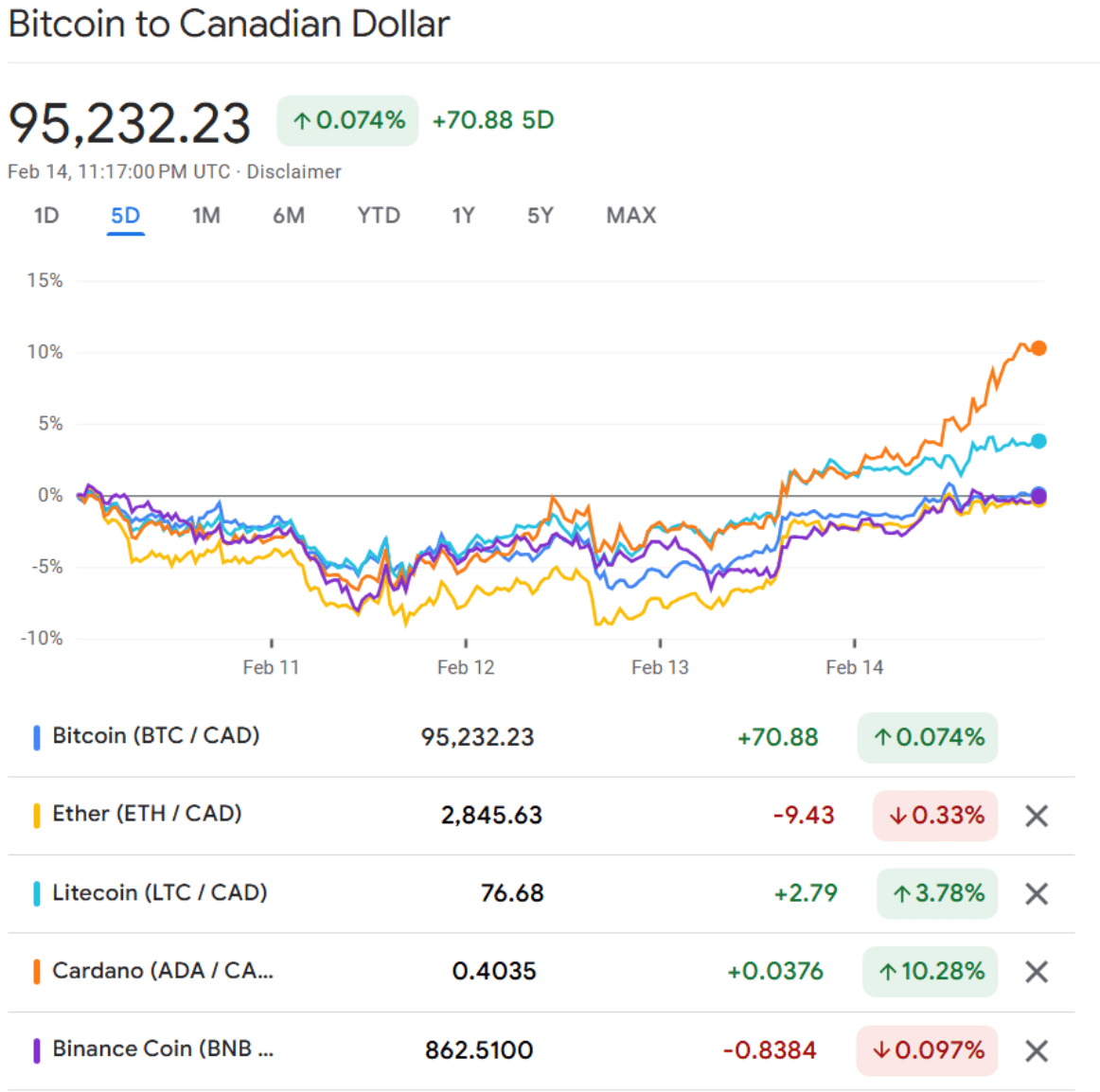
Task: Click the purple Binance Coin endpoint dot
Action: pyautogui.click(x=1038, y=495)
